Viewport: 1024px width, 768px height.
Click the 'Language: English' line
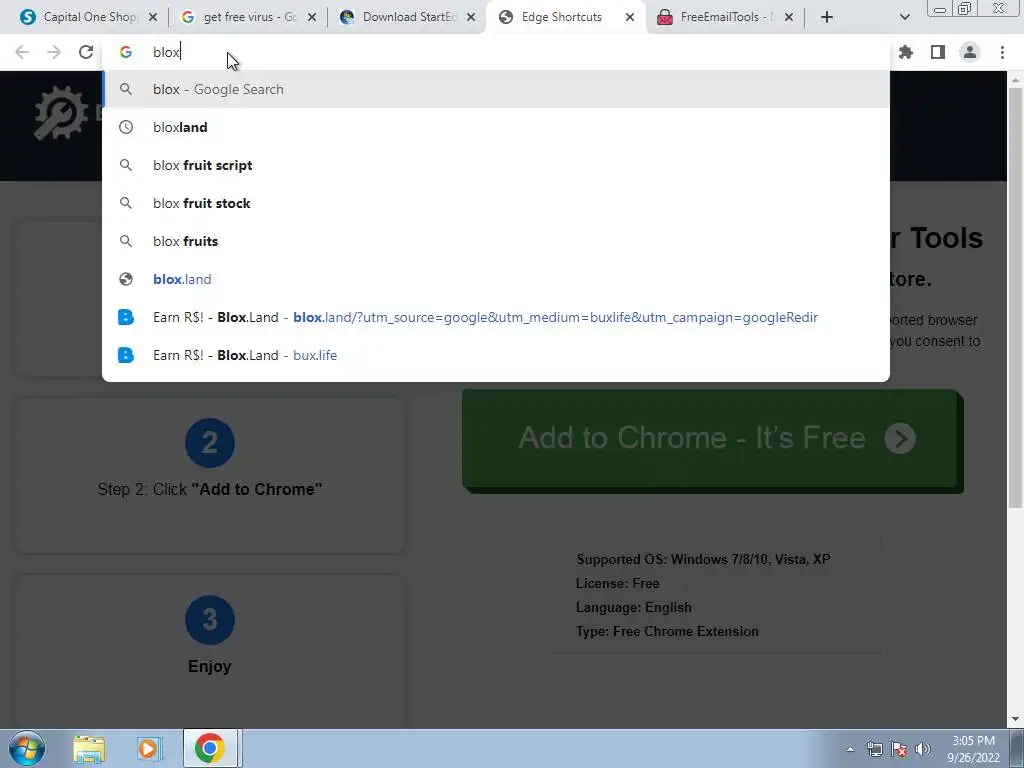click(633, 607)
